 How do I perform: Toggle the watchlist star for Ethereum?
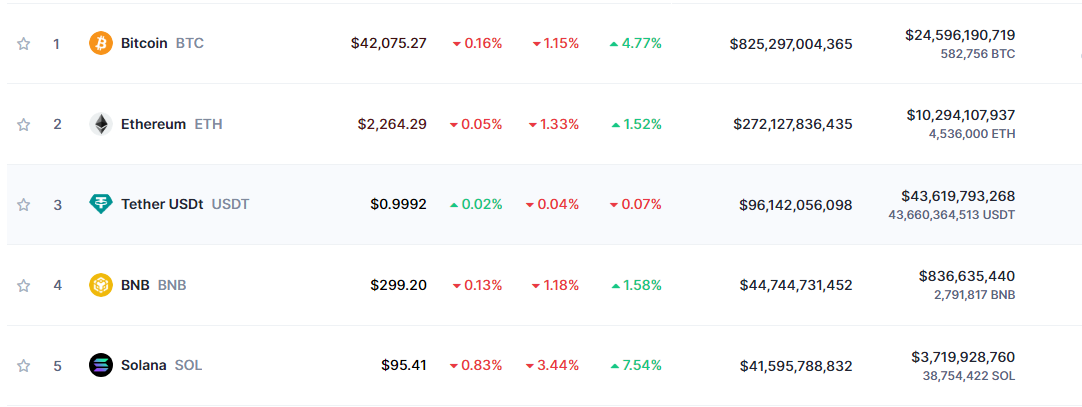[x=23, y=124]
